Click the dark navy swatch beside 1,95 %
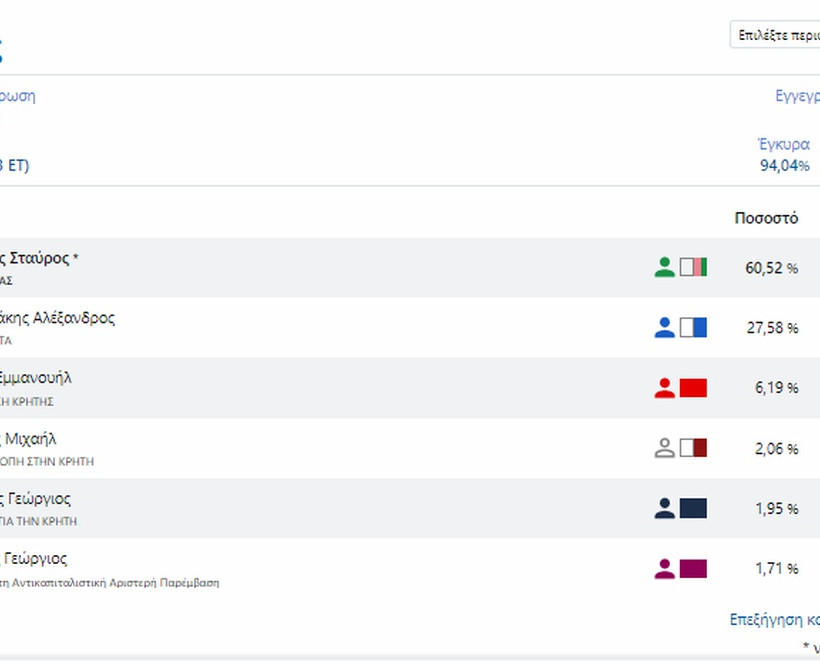The image size is (820, 662). point(693,508)
